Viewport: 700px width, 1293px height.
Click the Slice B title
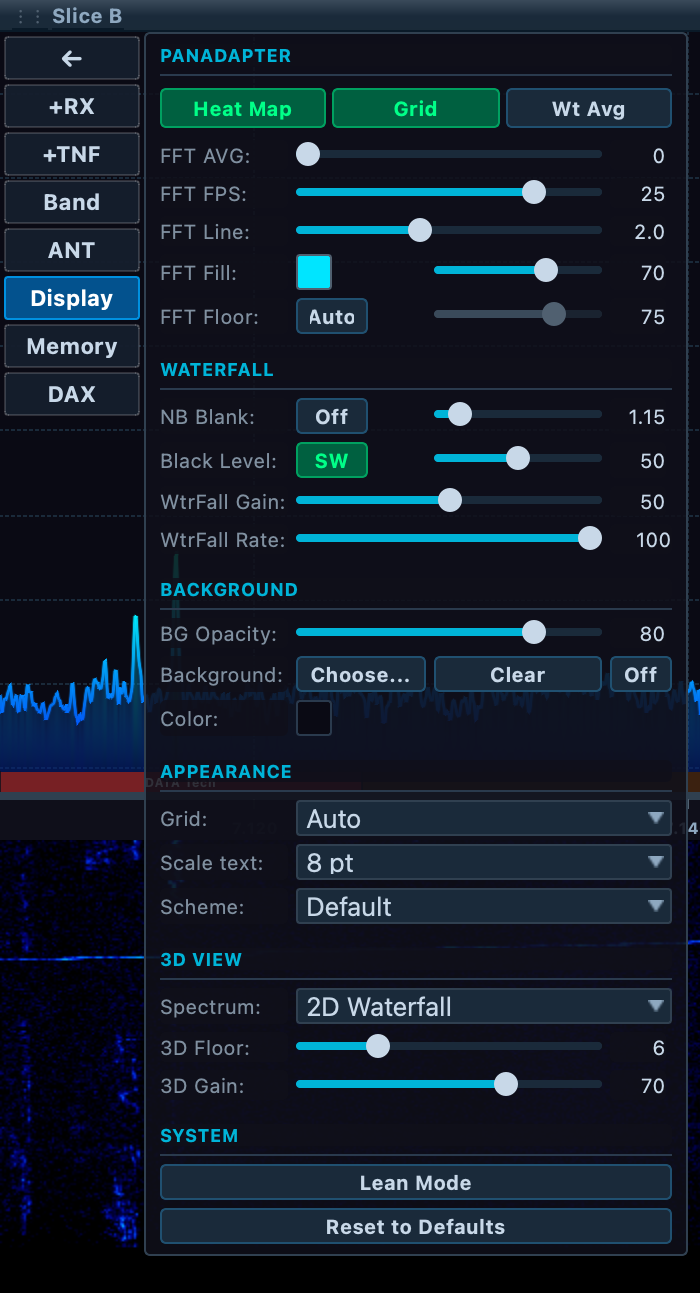[86, 16]
